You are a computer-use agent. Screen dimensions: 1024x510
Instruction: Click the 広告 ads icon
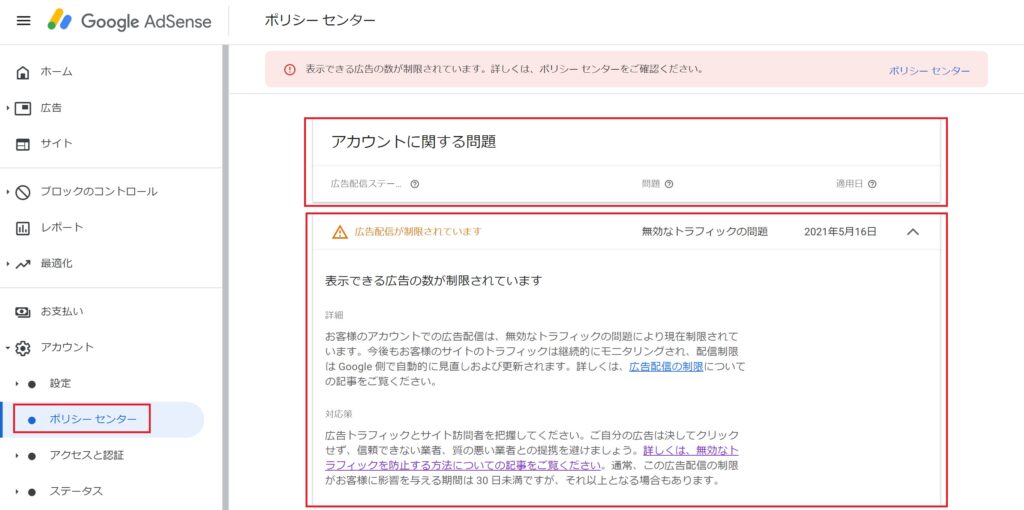tap(23, 108)
